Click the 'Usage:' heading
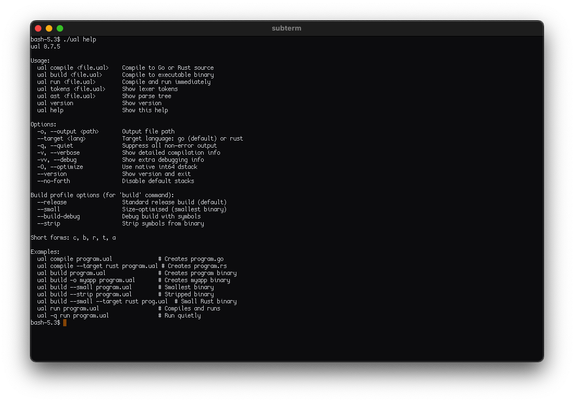 pos(40,61)
